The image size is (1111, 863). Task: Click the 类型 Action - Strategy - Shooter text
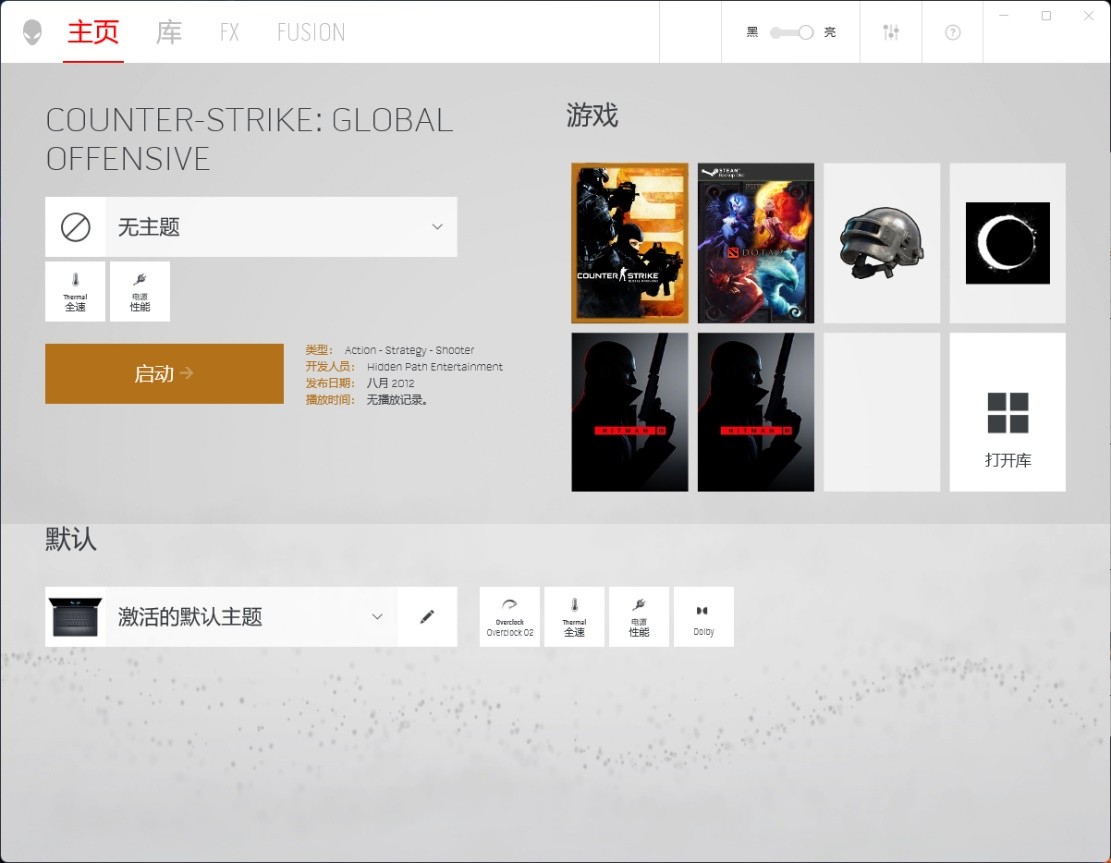click(390, 350)
